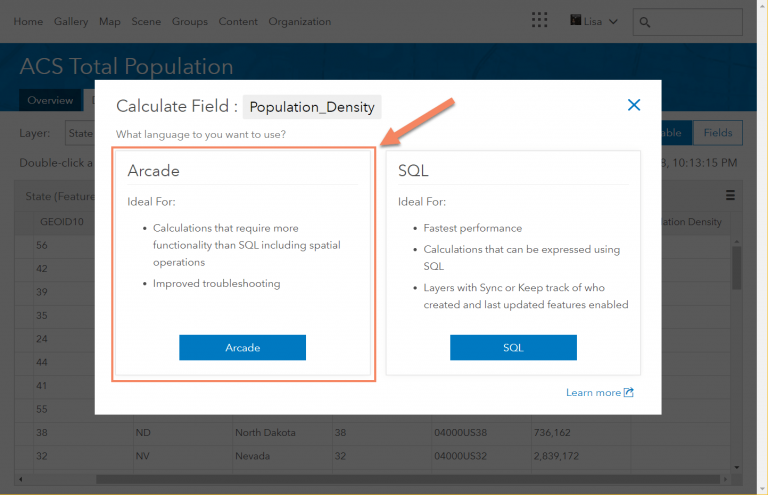Close the Calculate Field dialog
Image resolution: width=768 pixels, height=495 pixels.
[633, 105]
